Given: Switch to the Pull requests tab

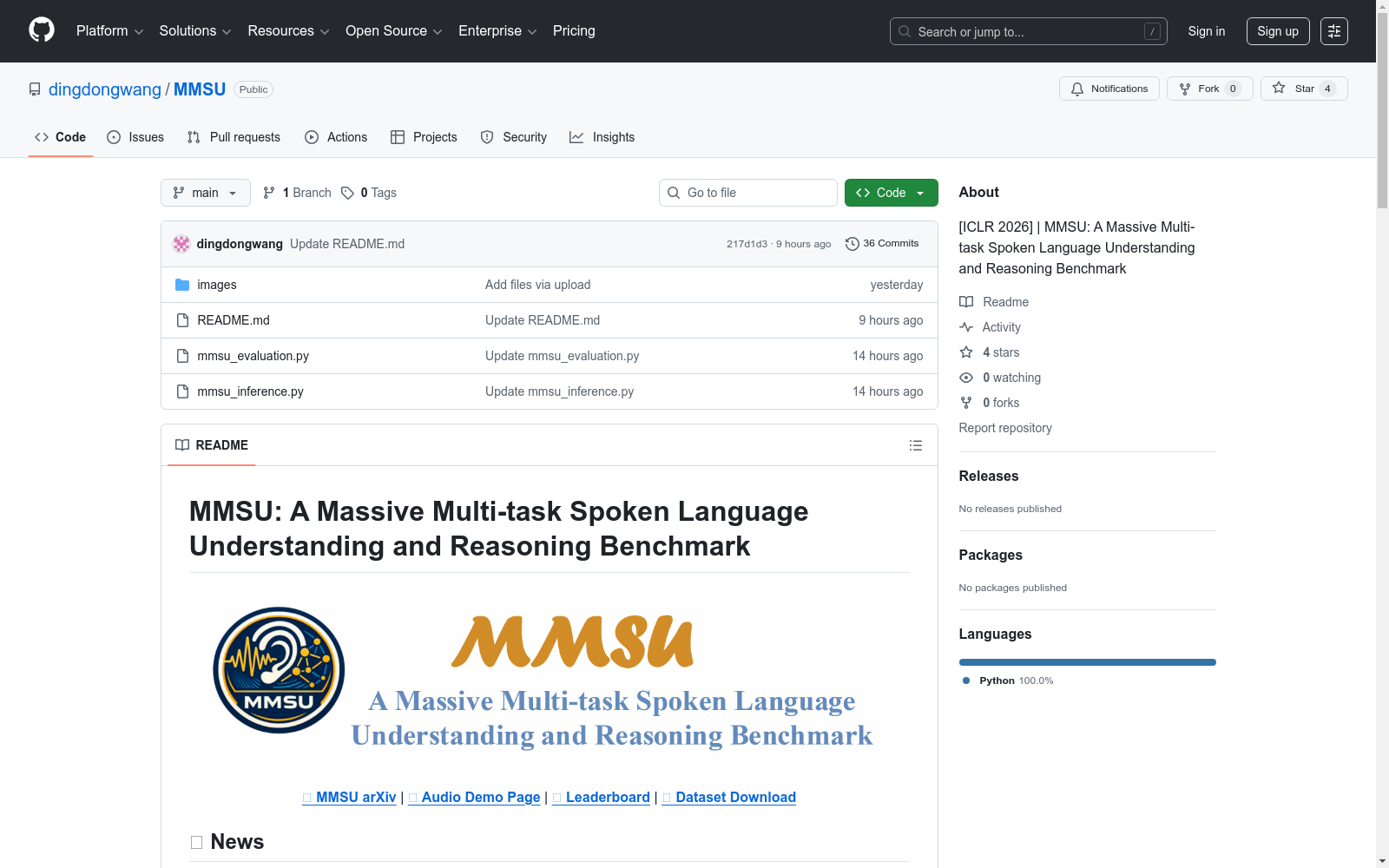Looking at the screenshot, I should point(234,137).
